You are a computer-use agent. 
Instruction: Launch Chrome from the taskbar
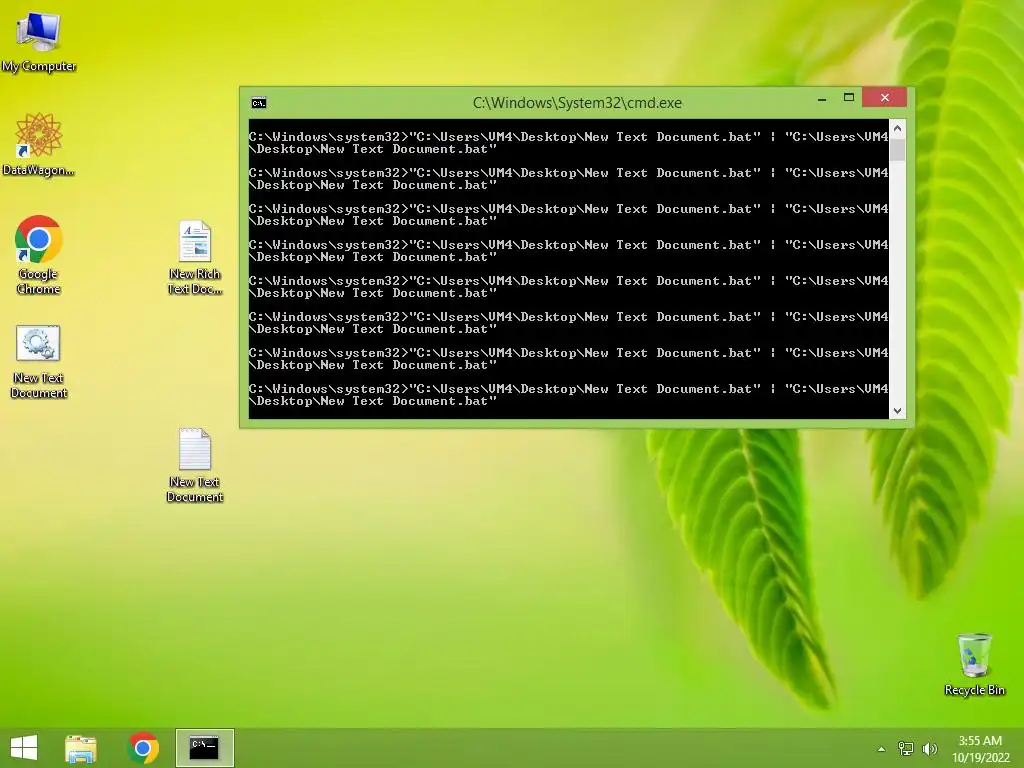pyautogui.click(x=143, y=748)
